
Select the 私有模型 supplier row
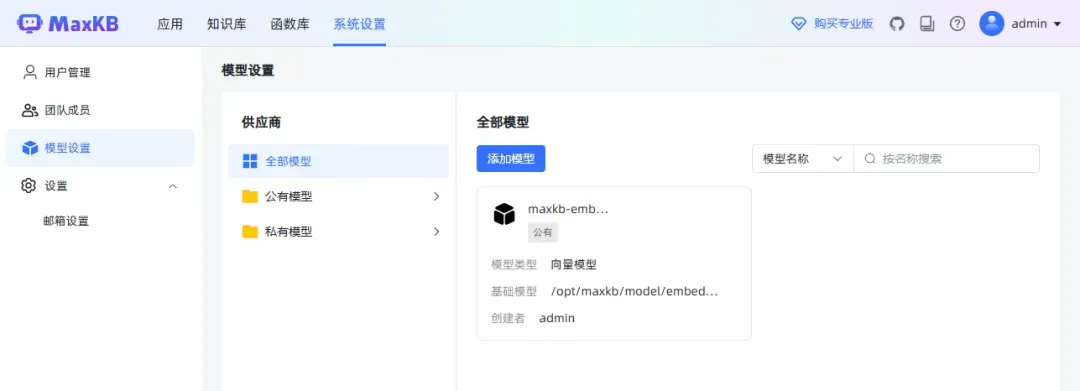(x=338, y=232)
